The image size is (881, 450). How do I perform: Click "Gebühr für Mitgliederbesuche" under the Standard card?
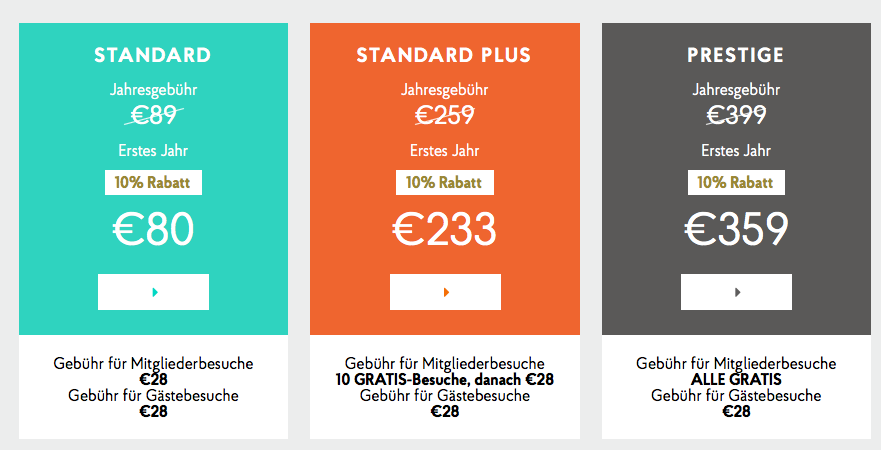(153, 363)
